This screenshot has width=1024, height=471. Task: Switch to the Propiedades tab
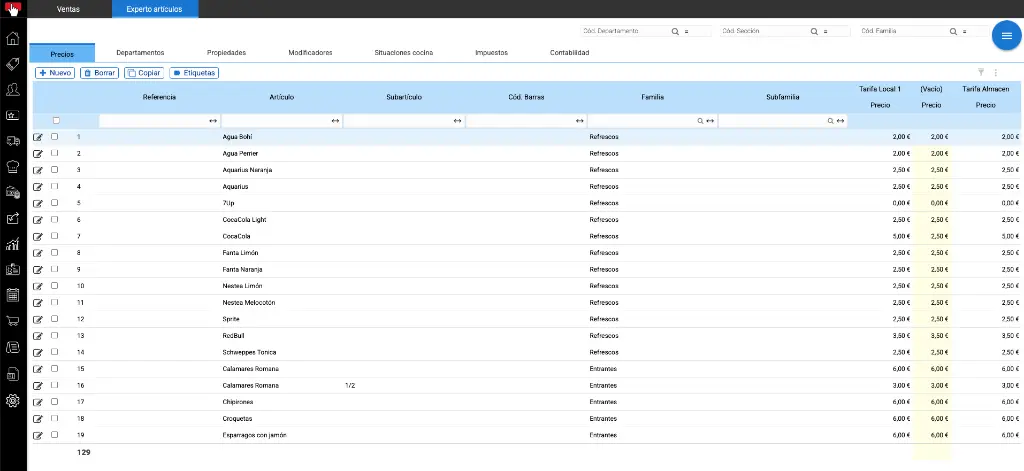pos(226,53)
